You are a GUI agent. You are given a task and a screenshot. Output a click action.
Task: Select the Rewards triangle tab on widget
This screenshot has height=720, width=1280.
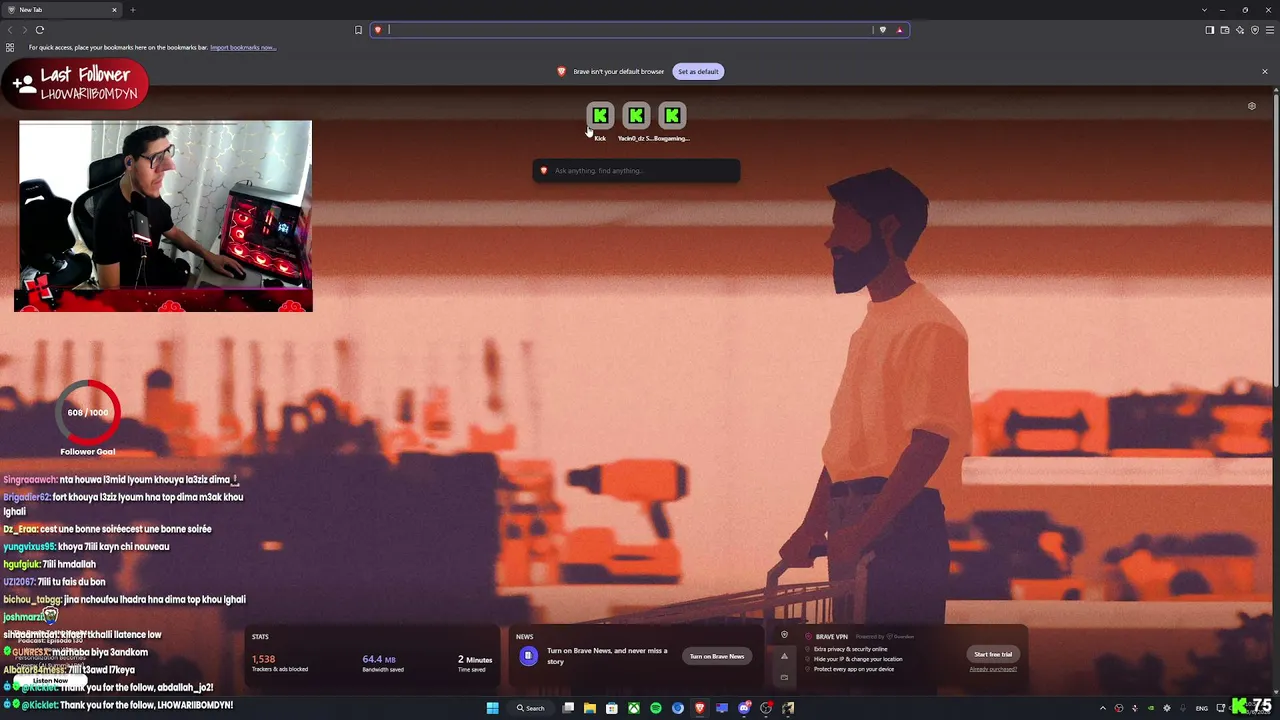coord(784,656)
